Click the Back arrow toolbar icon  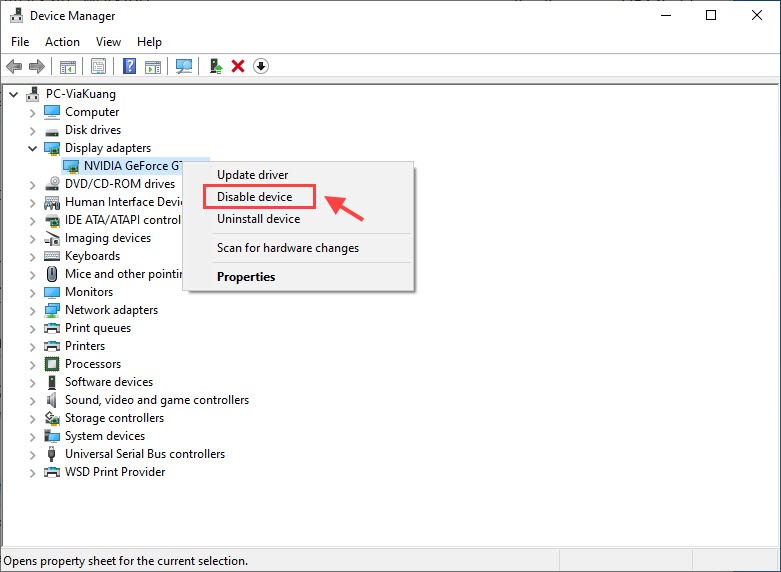pos(14,66)
